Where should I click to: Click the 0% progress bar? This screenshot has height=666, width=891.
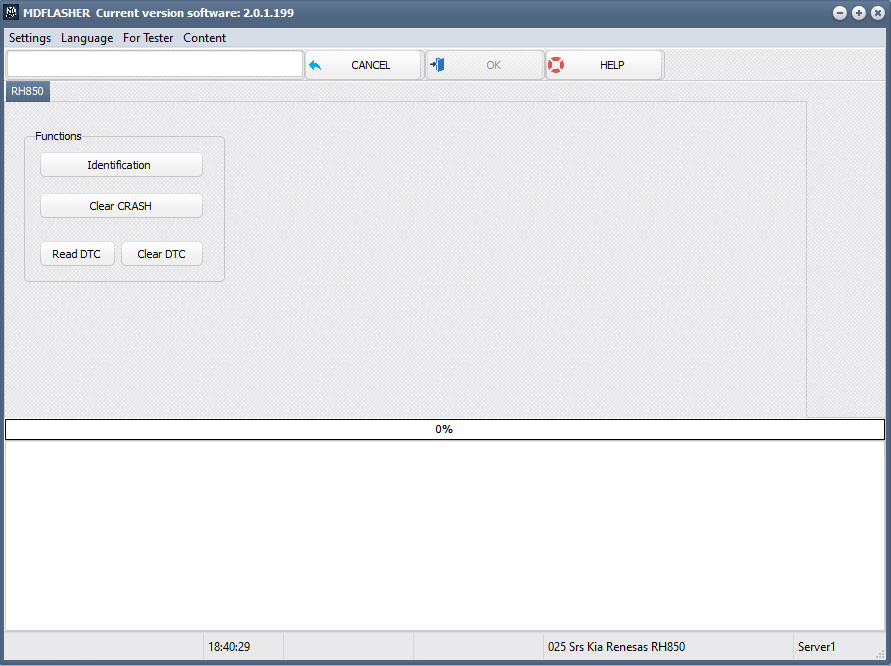445,429
